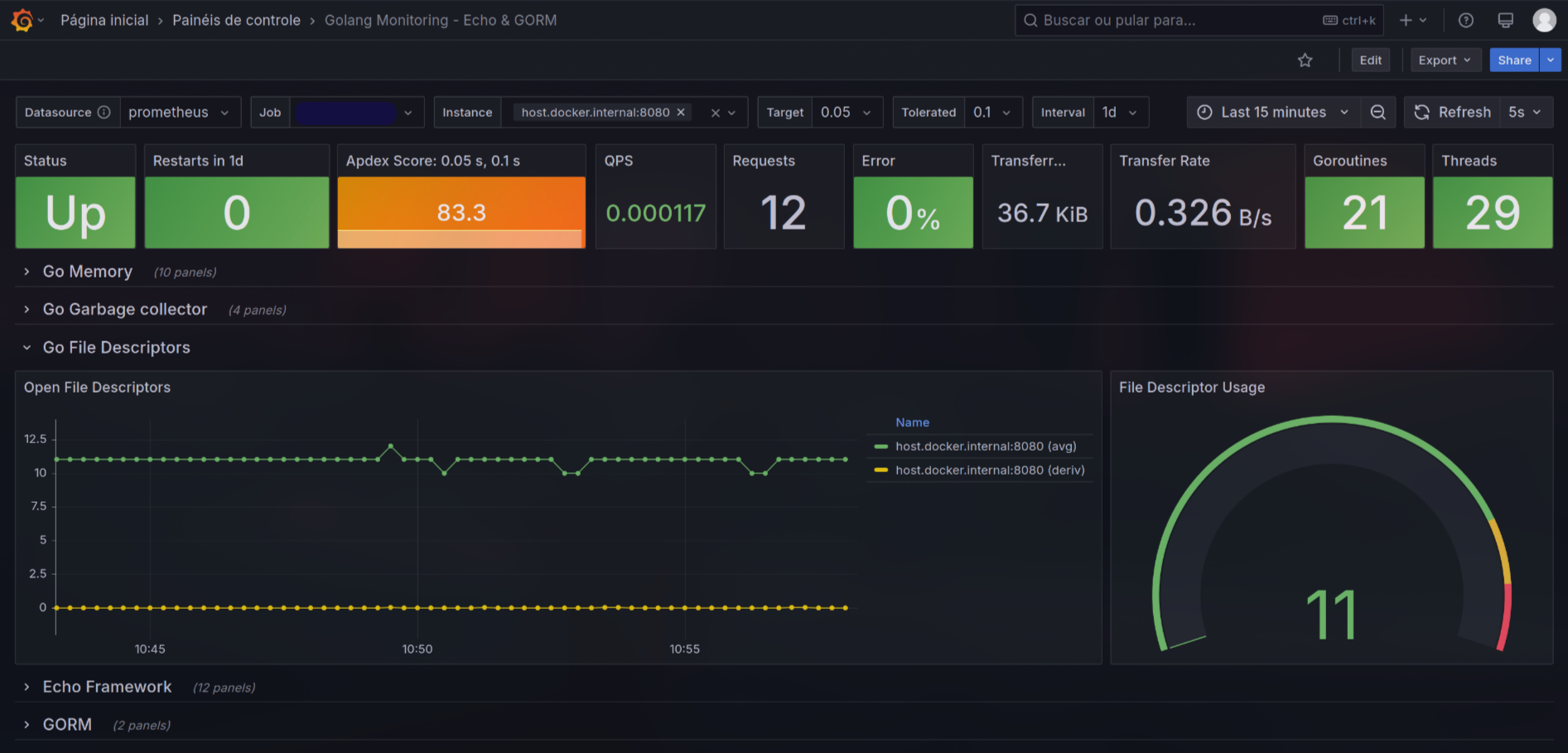Click the Edit dashboard button
The height and width of the screenshot is (753, 1568).
tap(1371, 60)
